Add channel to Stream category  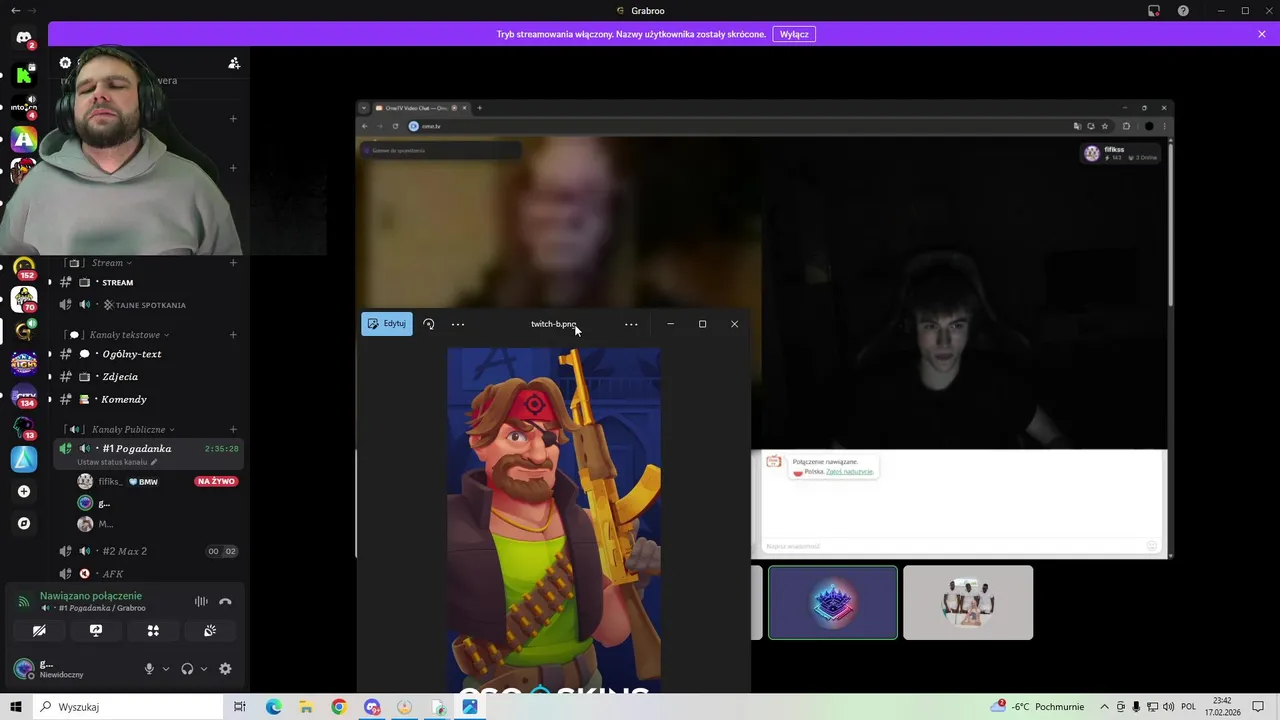point(234,263)
